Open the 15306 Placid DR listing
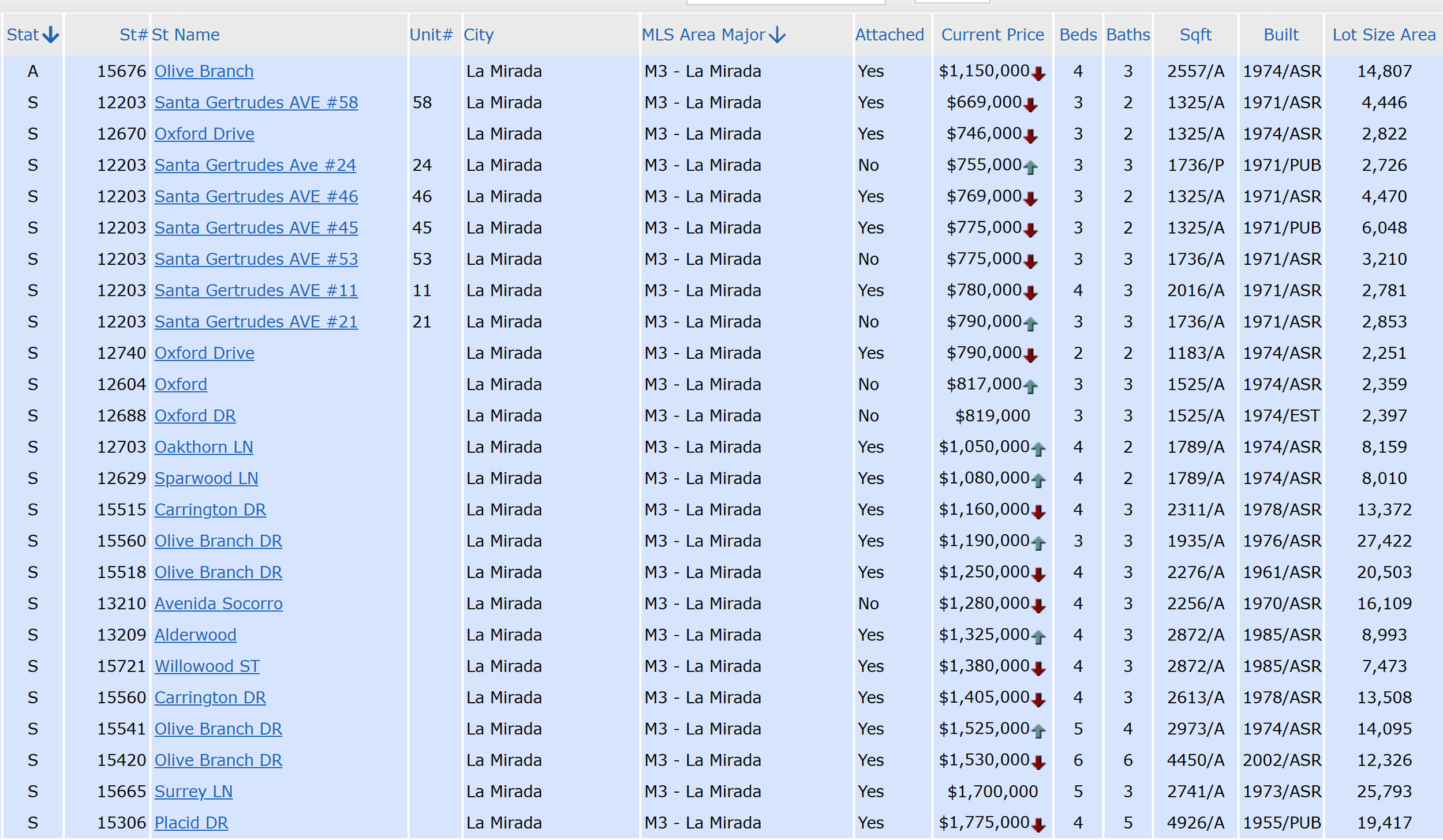This screenshot has height=840, width=1443. click(191, 823)
